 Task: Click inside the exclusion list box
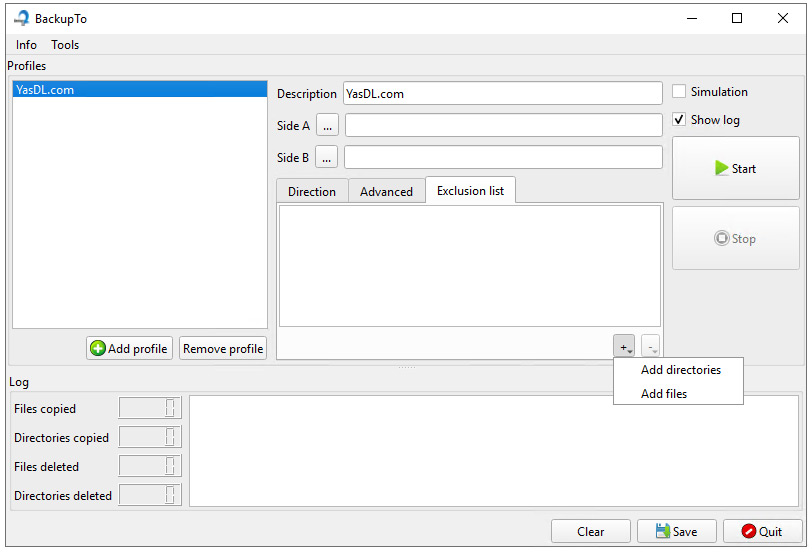[470, 266]
